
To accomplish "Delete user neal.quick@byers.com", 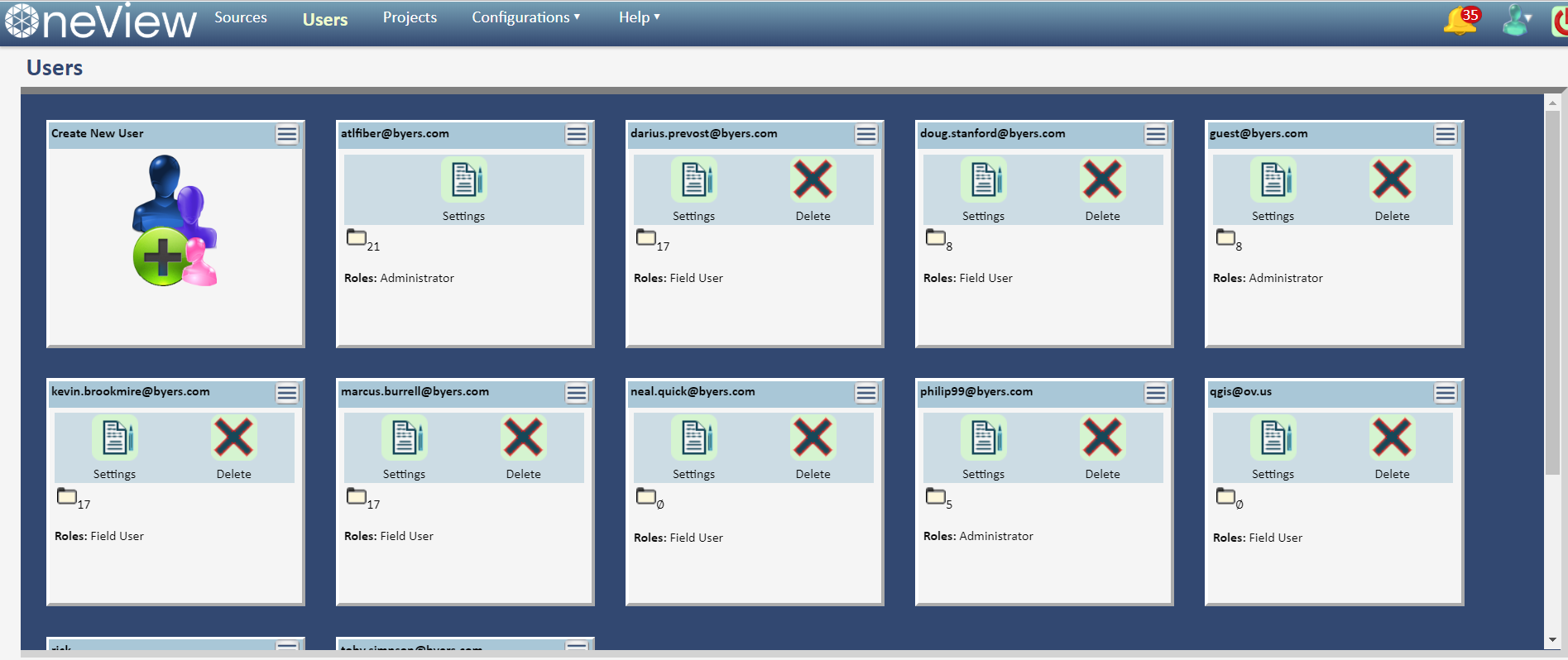I will tap(813, 438).
